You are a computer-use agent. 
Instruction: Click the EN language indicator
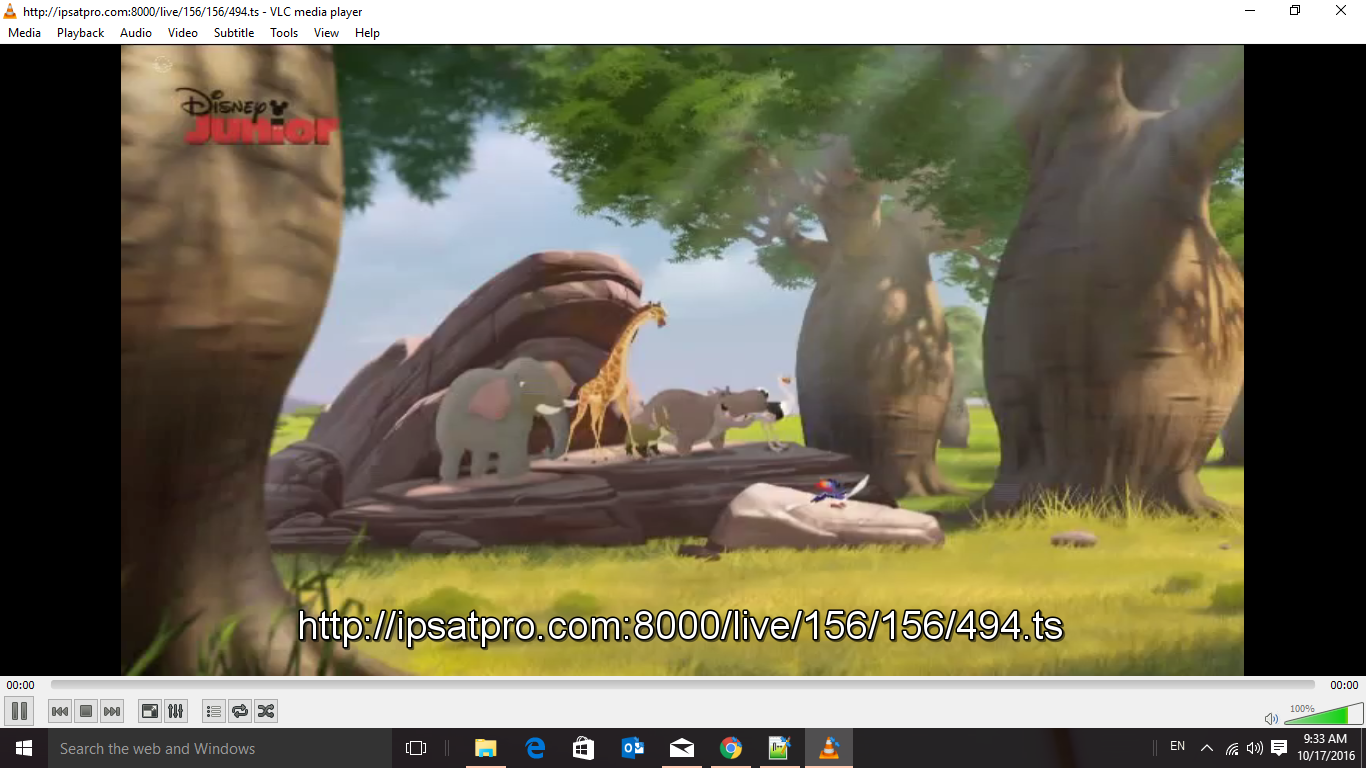[1178, 747]
